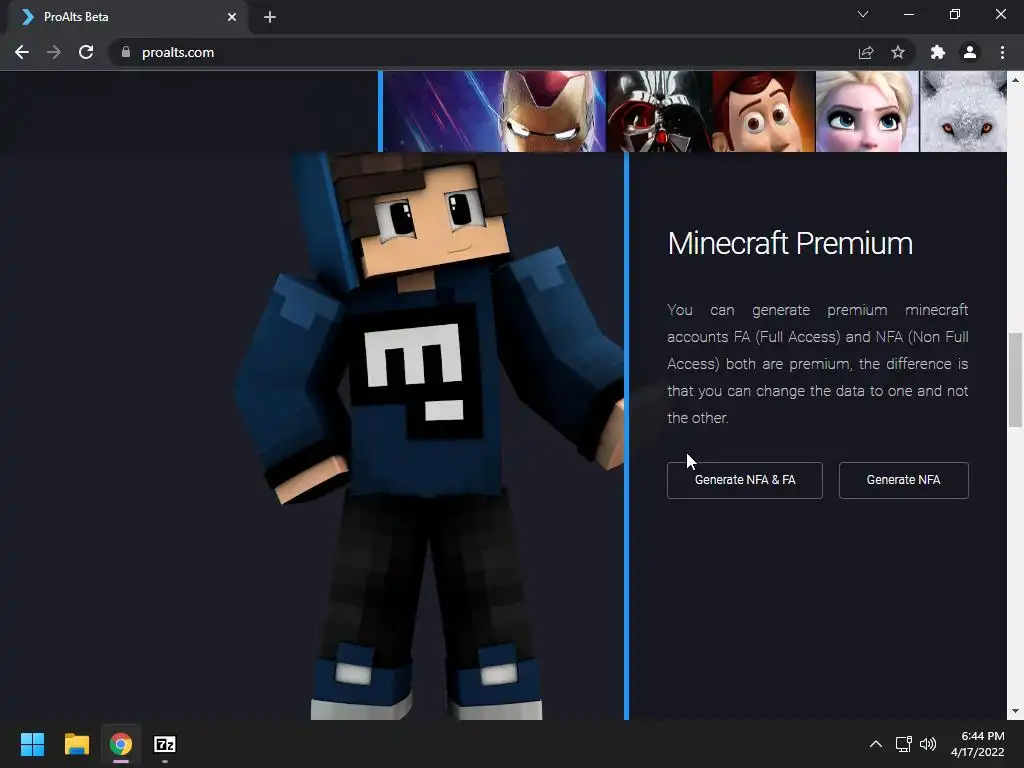
Task: Click the Minecraft character render
Action: pyautogui.click(x=428, y=436)
